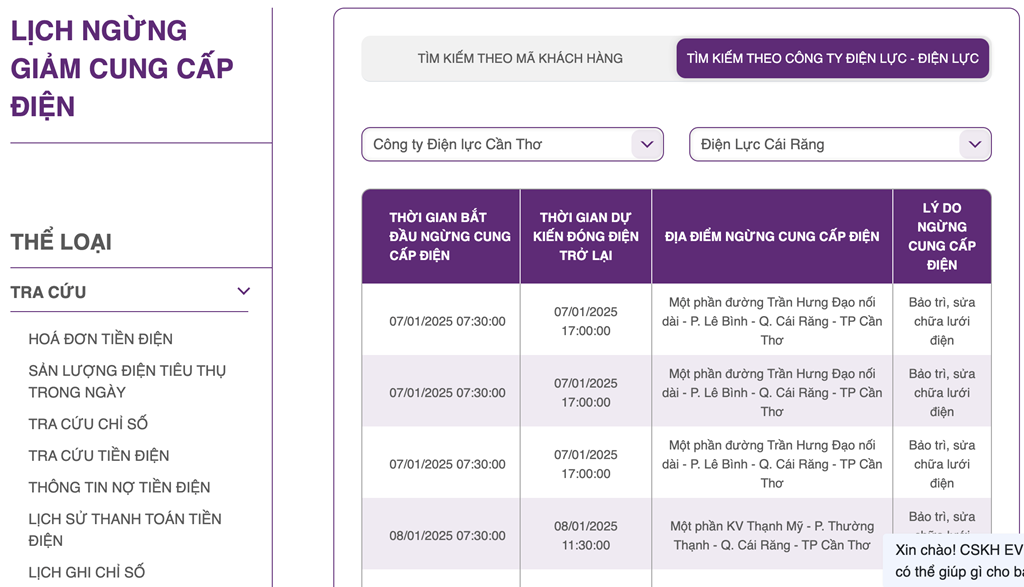
Task: Open Hoá đơn tiền điện link
Action: point(100,339)
